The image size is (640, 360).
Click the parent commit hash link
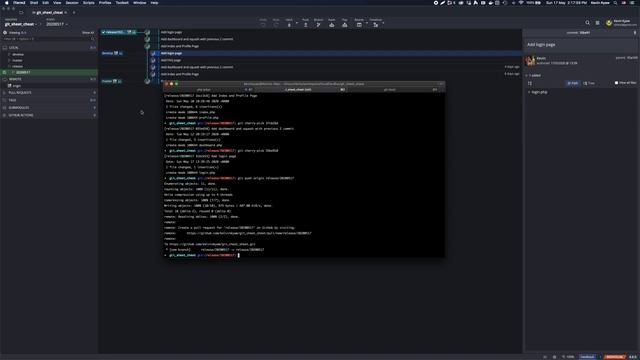[632, 58]
